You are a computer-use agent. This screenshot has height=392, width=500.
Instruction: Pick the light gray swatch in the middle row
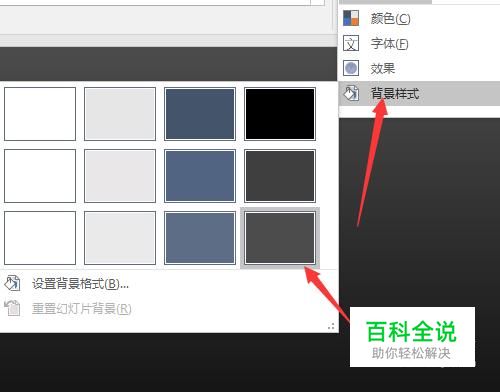(x=120, y=176)
